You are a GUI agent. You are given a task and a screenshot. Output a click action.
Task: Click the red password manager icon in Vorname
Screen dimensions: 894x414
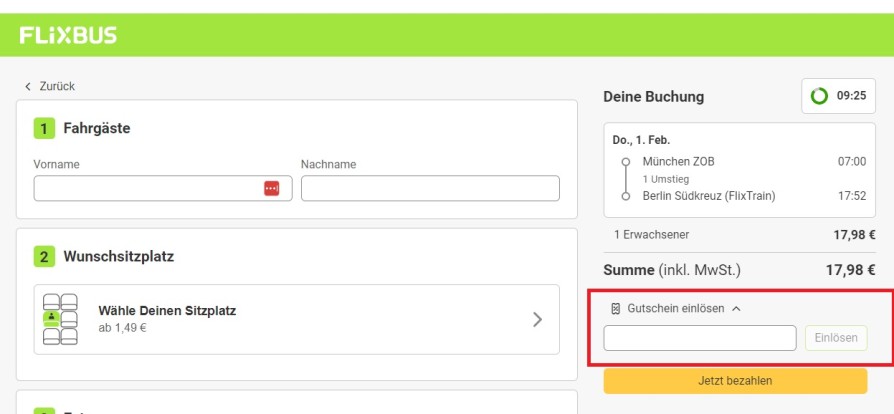271,188
